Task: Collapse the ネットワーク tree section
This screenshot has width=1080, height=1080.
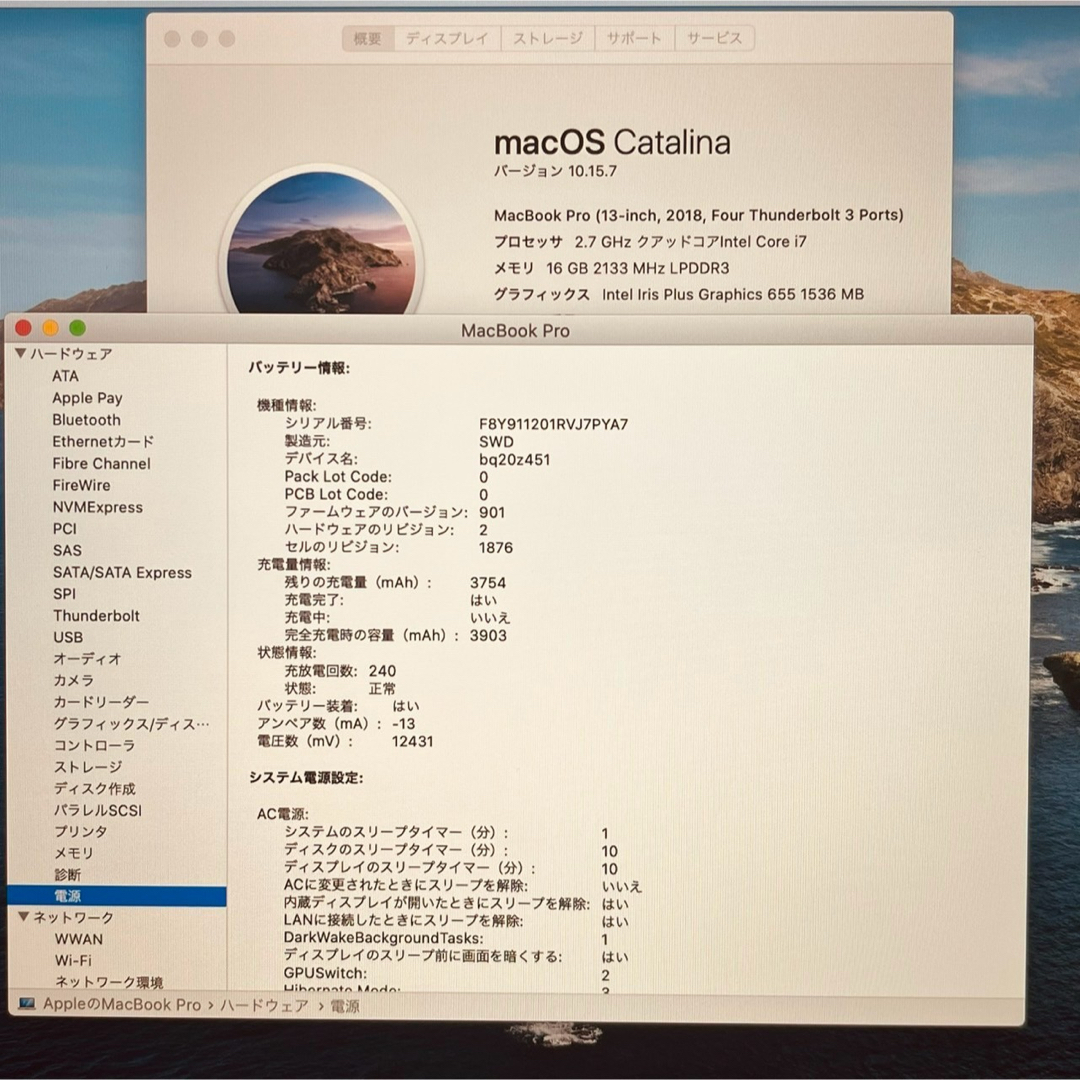Action: 23,917
